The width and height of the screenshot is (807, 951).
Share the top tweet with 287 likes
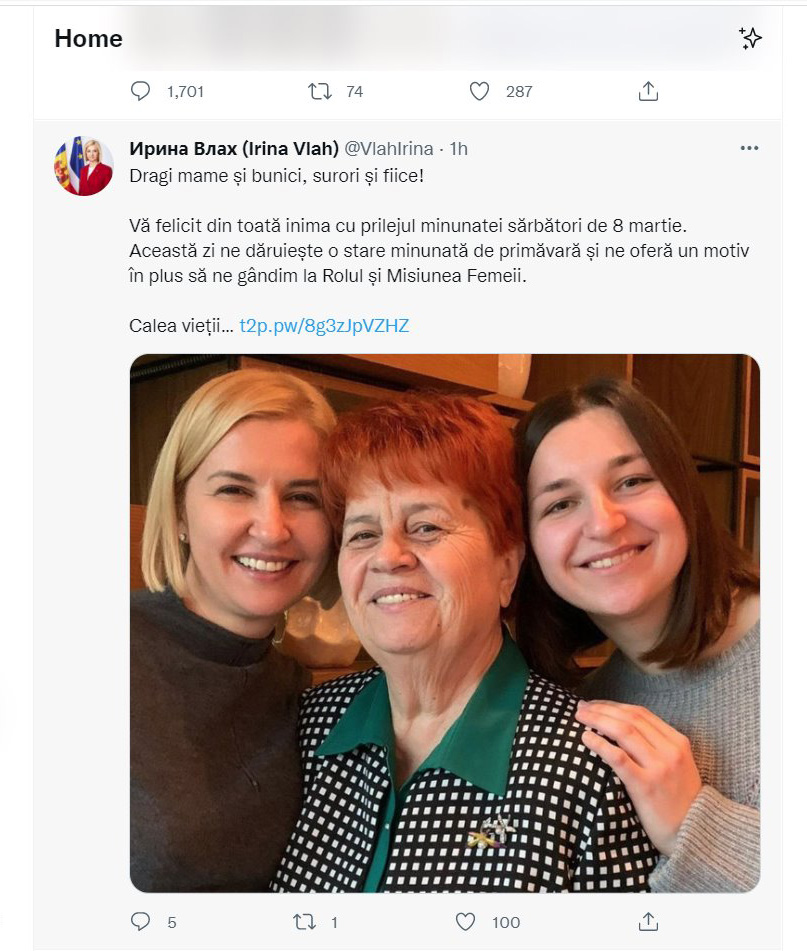pyautogui.click(x=648, y=91)
